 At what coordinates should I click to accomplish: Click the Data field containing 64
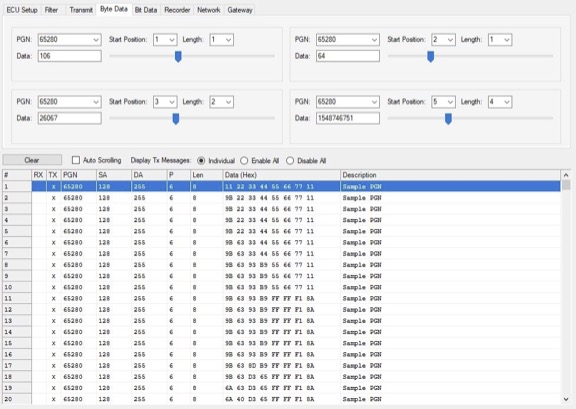coord(348,56)
